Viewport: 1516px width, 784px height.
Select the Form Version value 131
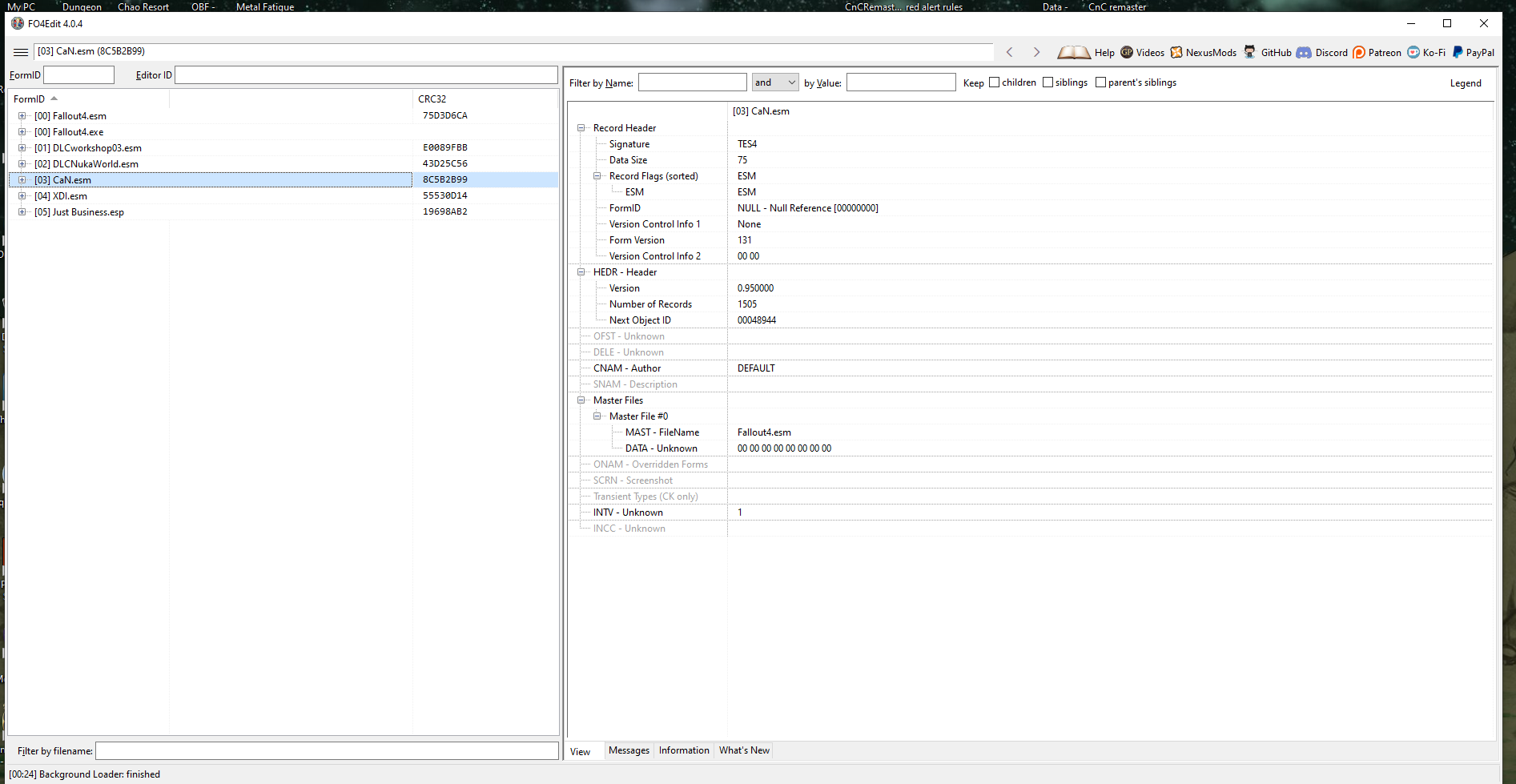click(745, 240)
